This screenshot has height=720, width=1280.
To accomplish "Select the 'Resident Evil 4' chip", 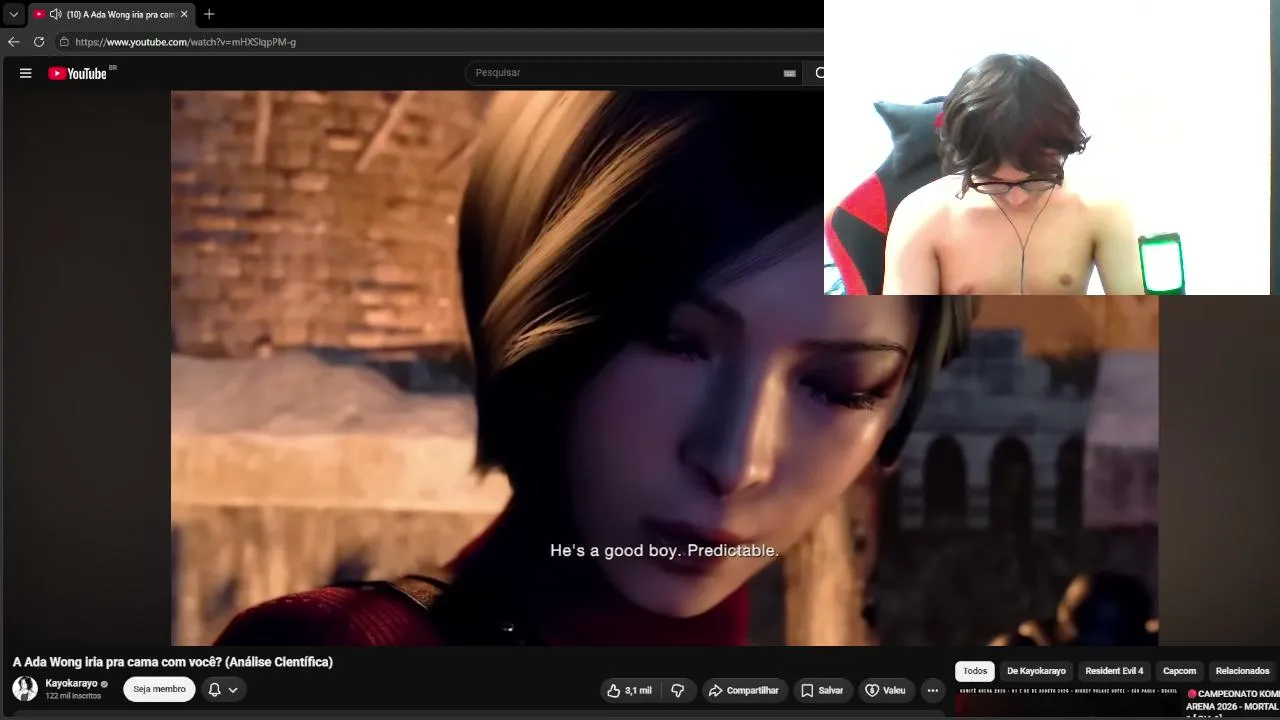I will pos(1114,671).
